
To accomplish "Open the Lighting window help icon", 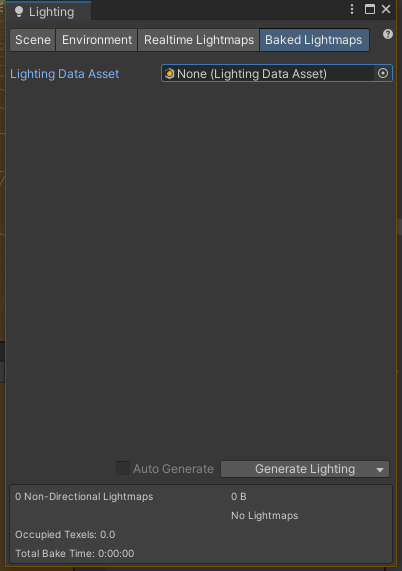I will (388, 34).
